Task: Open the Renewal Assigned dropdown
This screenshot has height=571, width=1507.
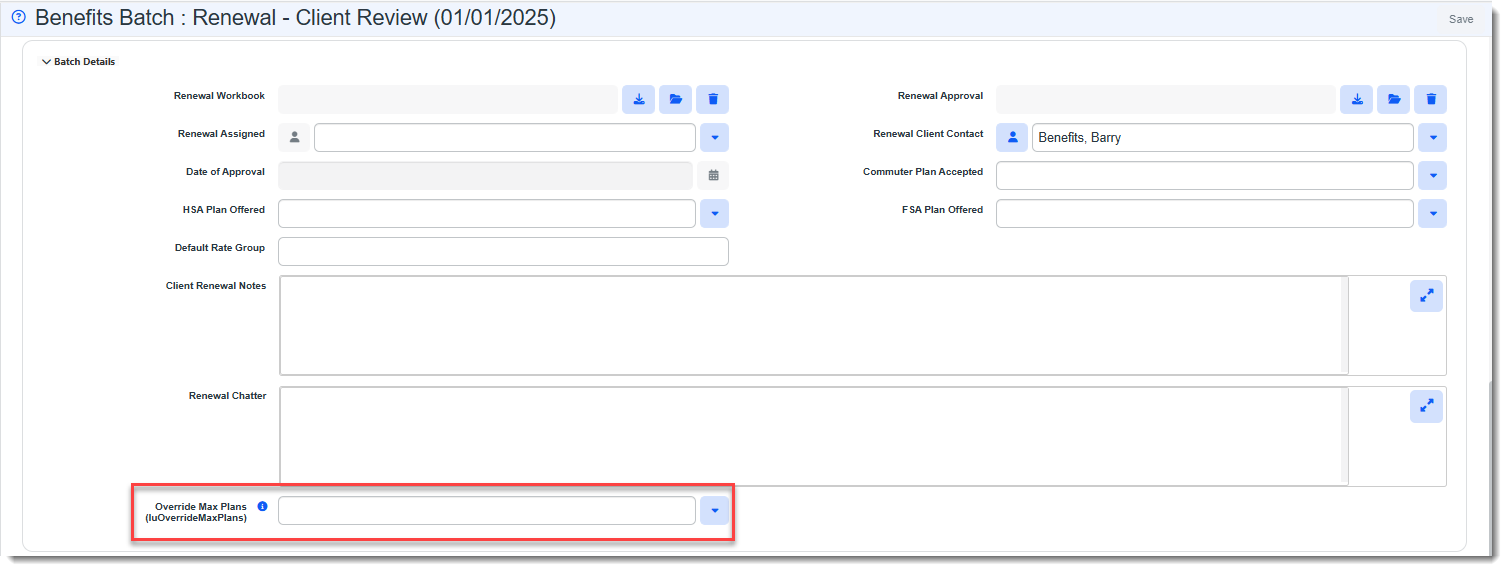Action: (714, 138)
